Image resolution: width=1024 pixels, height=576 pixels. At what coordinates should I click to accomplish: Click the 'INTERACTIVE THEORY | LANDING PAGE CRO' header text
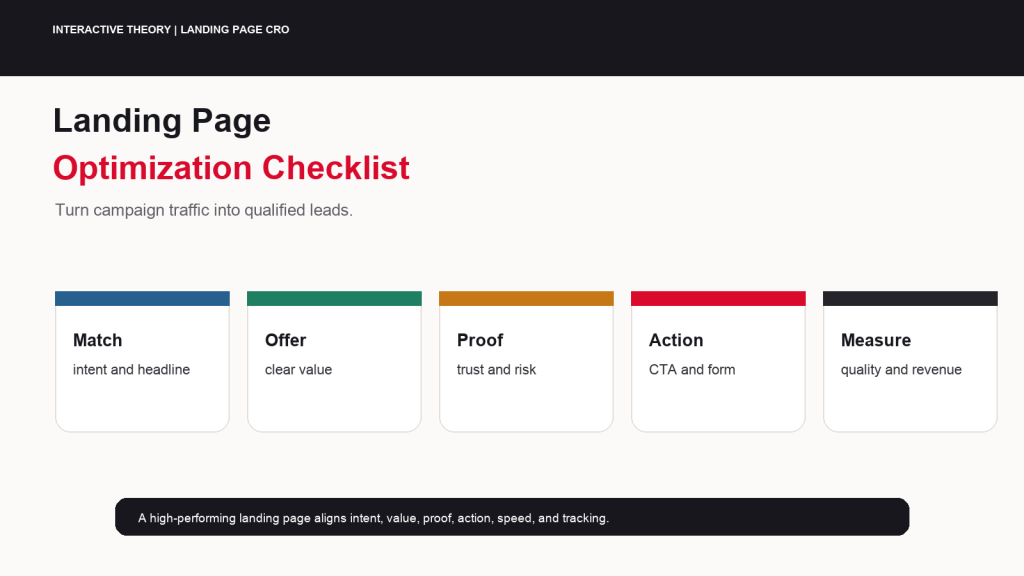(170, 29)
